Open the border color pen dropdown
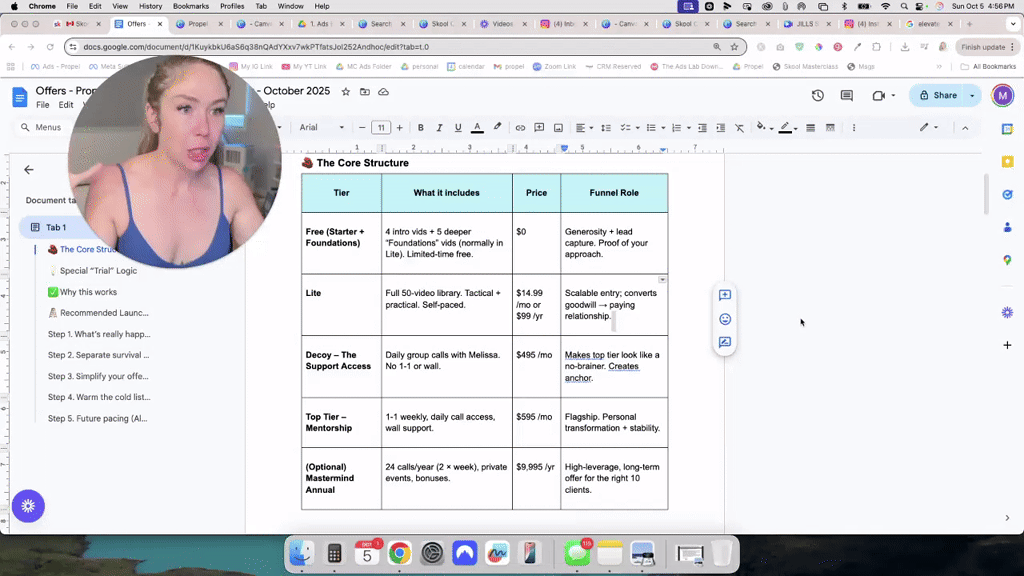This screenshot has height=576, width=1024. coord(788,127)
